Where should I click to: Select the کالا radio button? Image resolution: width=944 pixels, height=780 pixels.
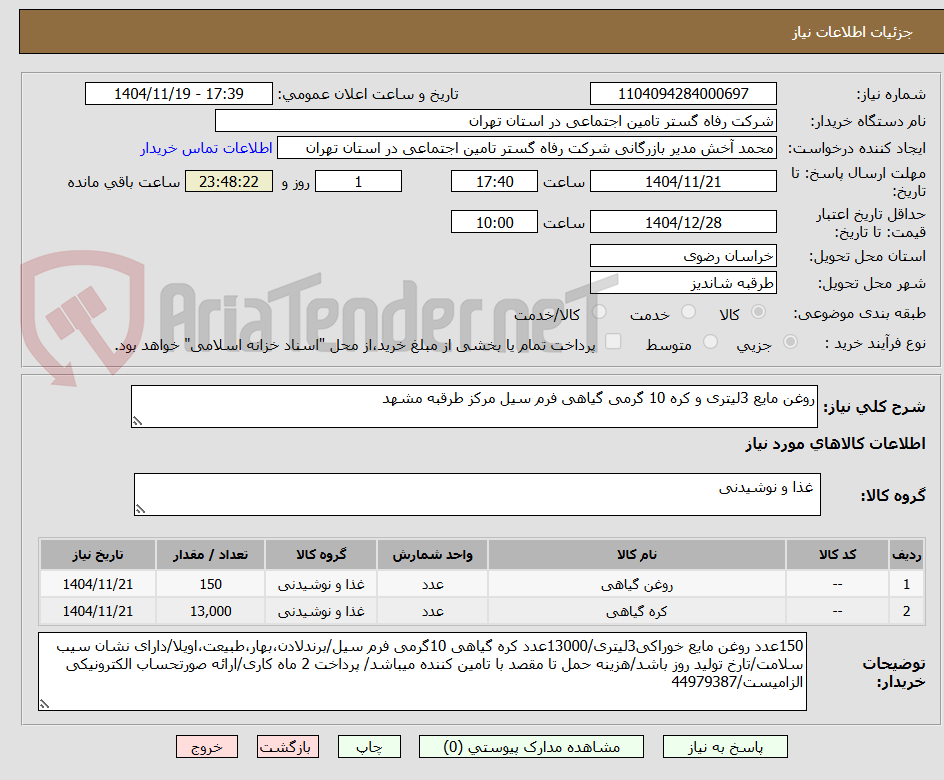[759, 312]
